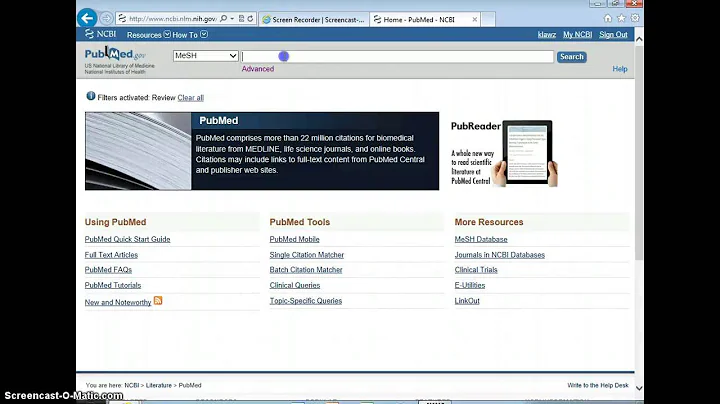Open the compatibility view icon in address bar
Image resolution: width=720 pixels, height=404 pixels.
pos(242,19)
